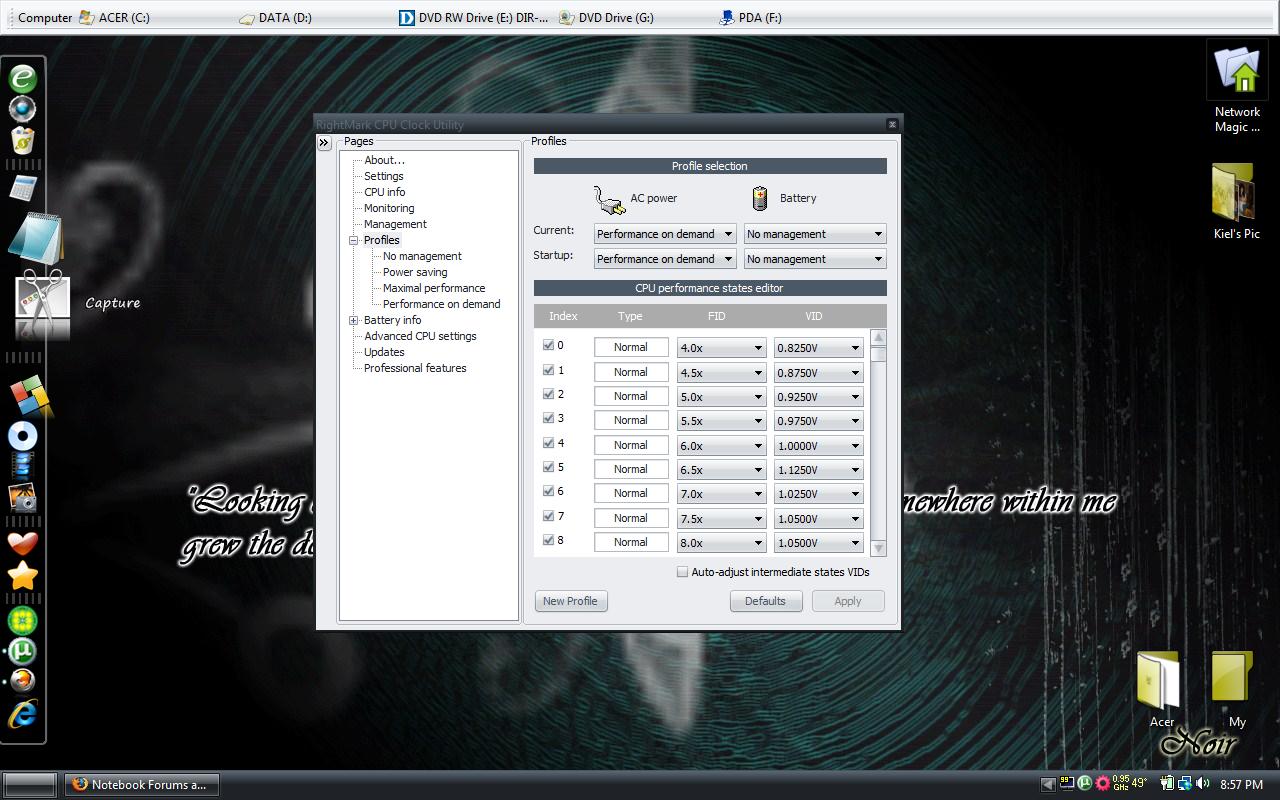Click the network connection tray icon

pos(1185,784)
